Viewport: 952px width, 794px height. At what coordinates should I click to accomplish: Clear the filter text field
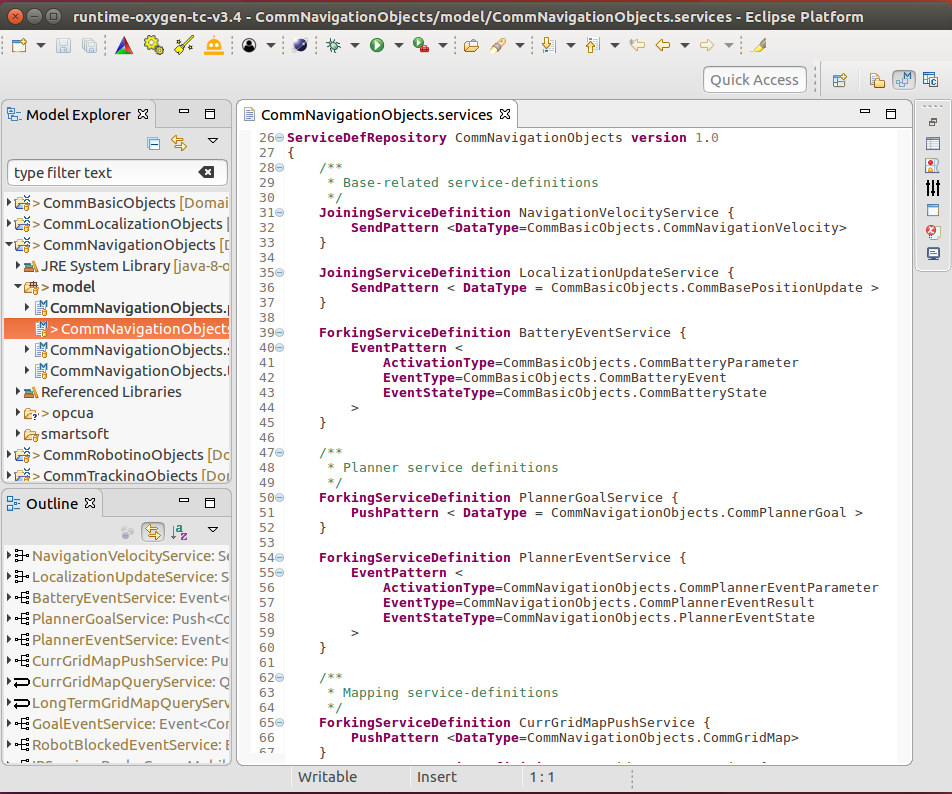tap(207, 172)
